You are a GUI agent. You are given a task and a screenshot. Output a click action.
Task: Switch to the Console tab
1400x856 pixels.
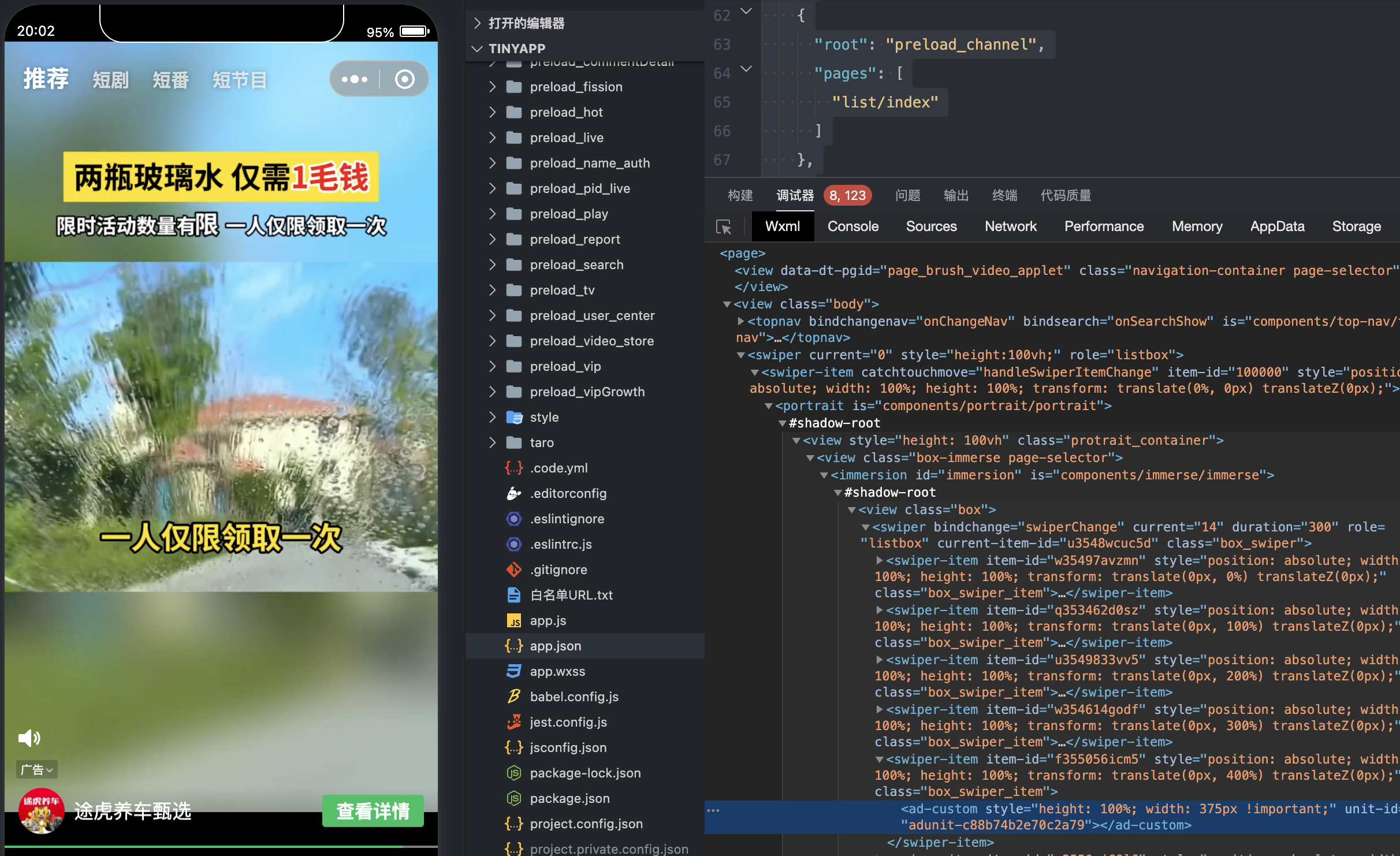(x=852, y=226)
